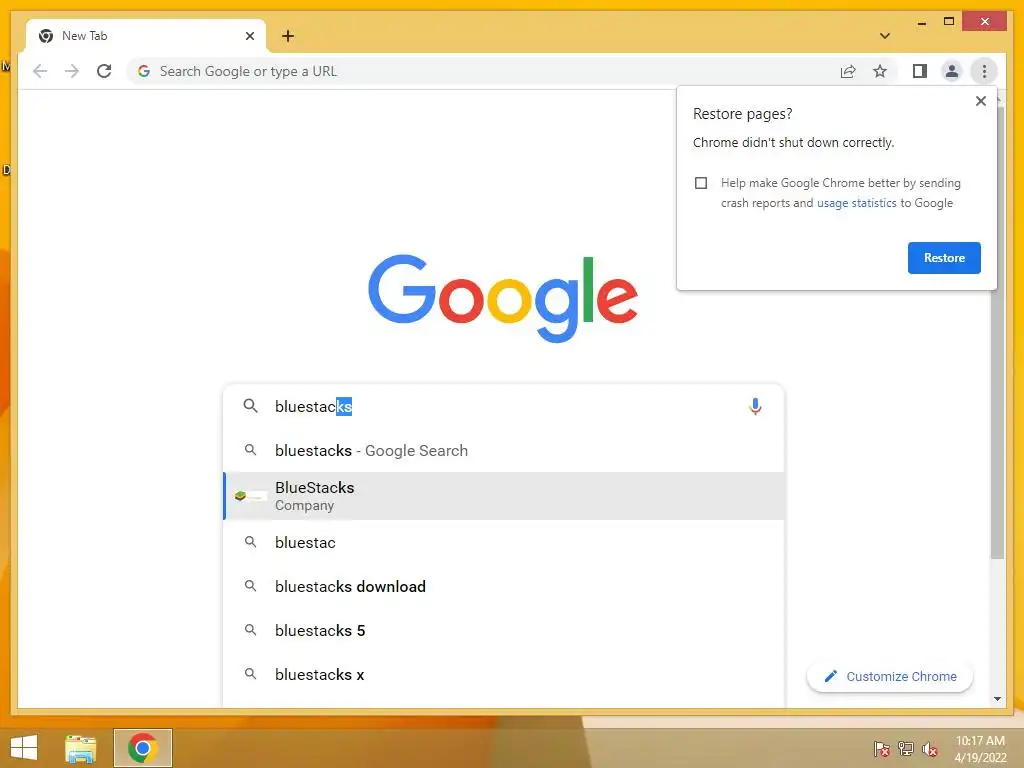The width and height of the screenshot is (1024, 768).
Task: Open the usage statistics link
Action: pyautogui.click(x=856, y=203)
